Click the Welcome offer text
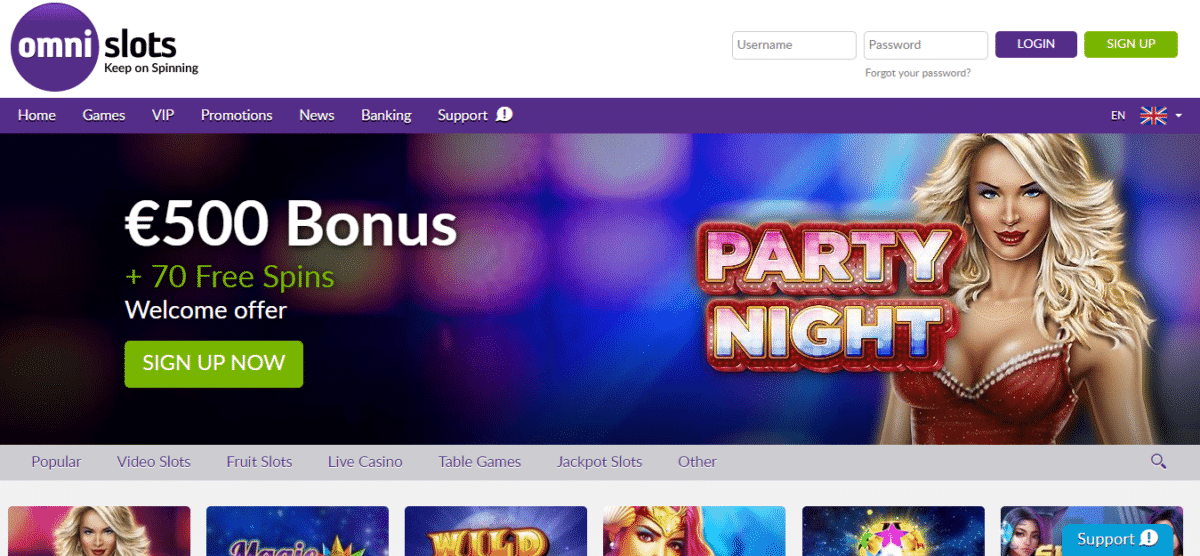 click(205, 310)
